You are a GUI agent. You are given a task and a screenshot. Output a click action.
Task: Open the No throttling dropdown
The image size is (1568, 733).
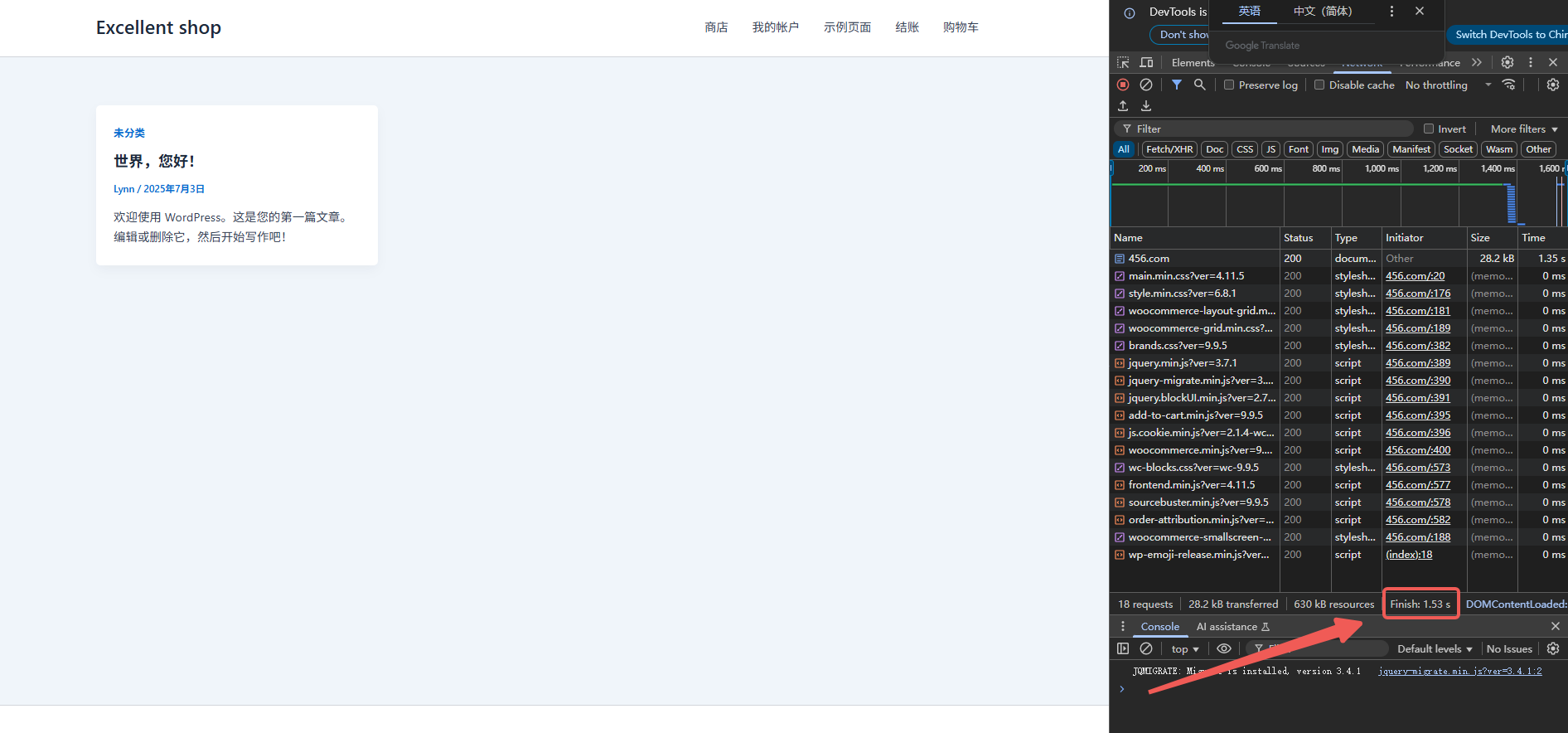point(1447,85)
